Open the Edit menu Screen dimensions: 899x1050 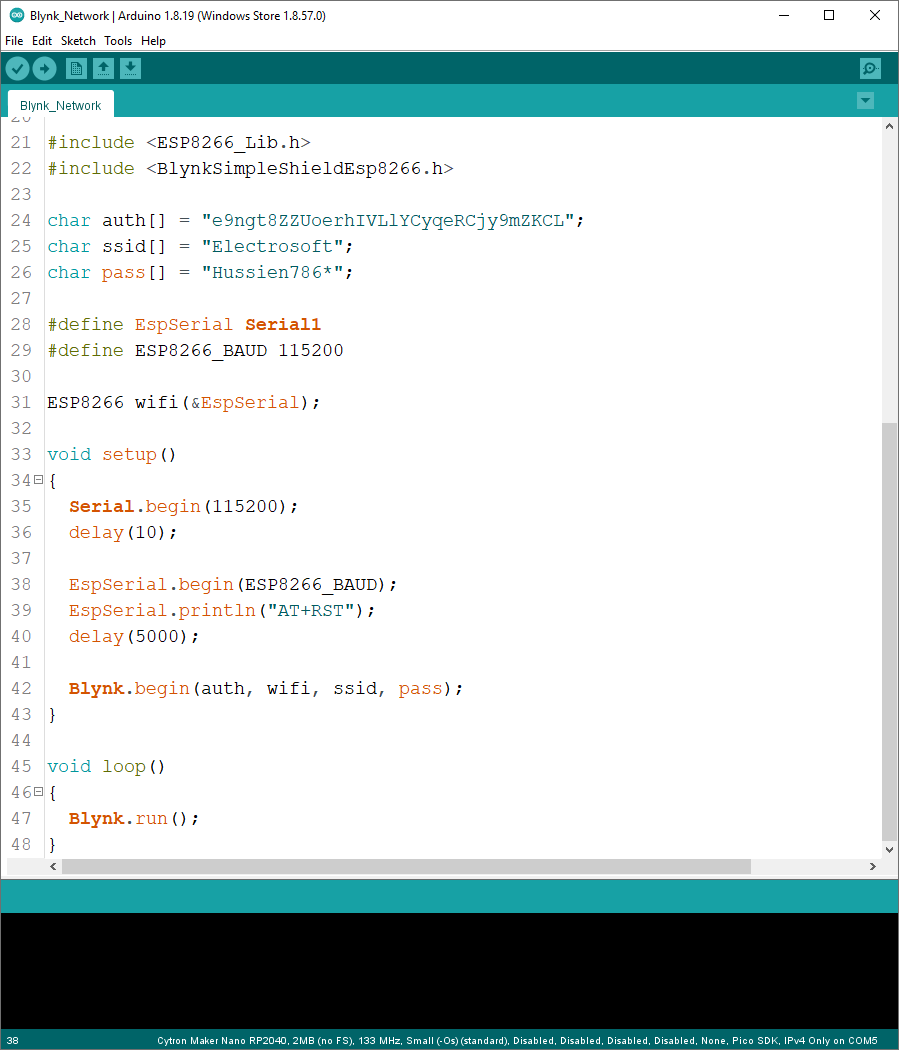42,41
